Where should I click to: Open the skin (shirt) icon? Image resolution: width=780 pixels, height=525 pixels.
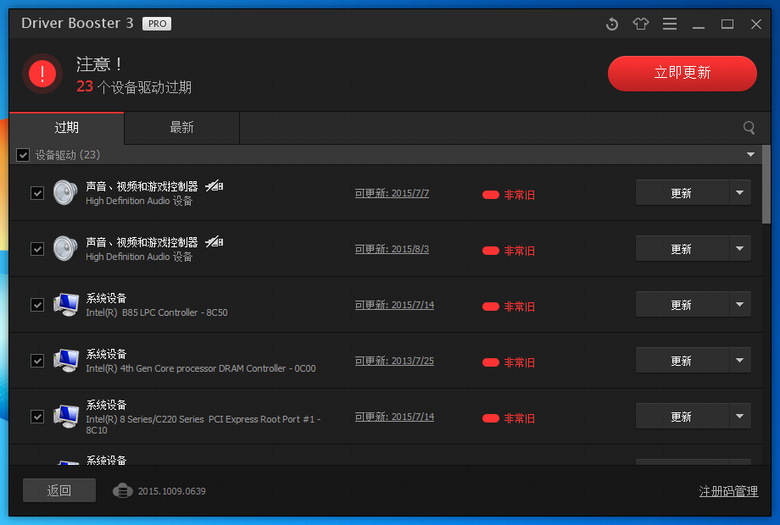[641, 24]
